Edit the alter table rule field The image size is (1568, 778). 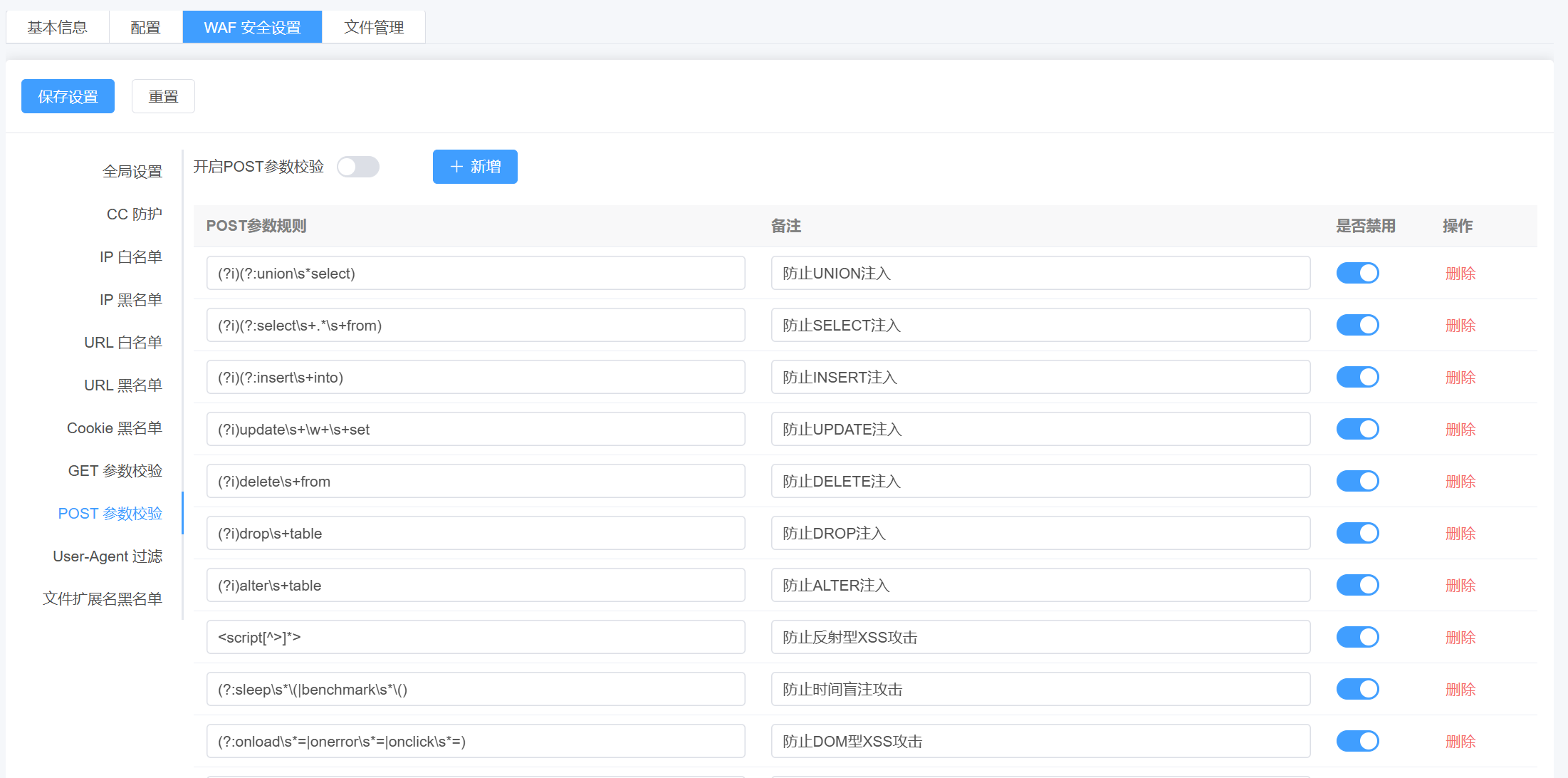pyautogui.click(x=476, y=585)
